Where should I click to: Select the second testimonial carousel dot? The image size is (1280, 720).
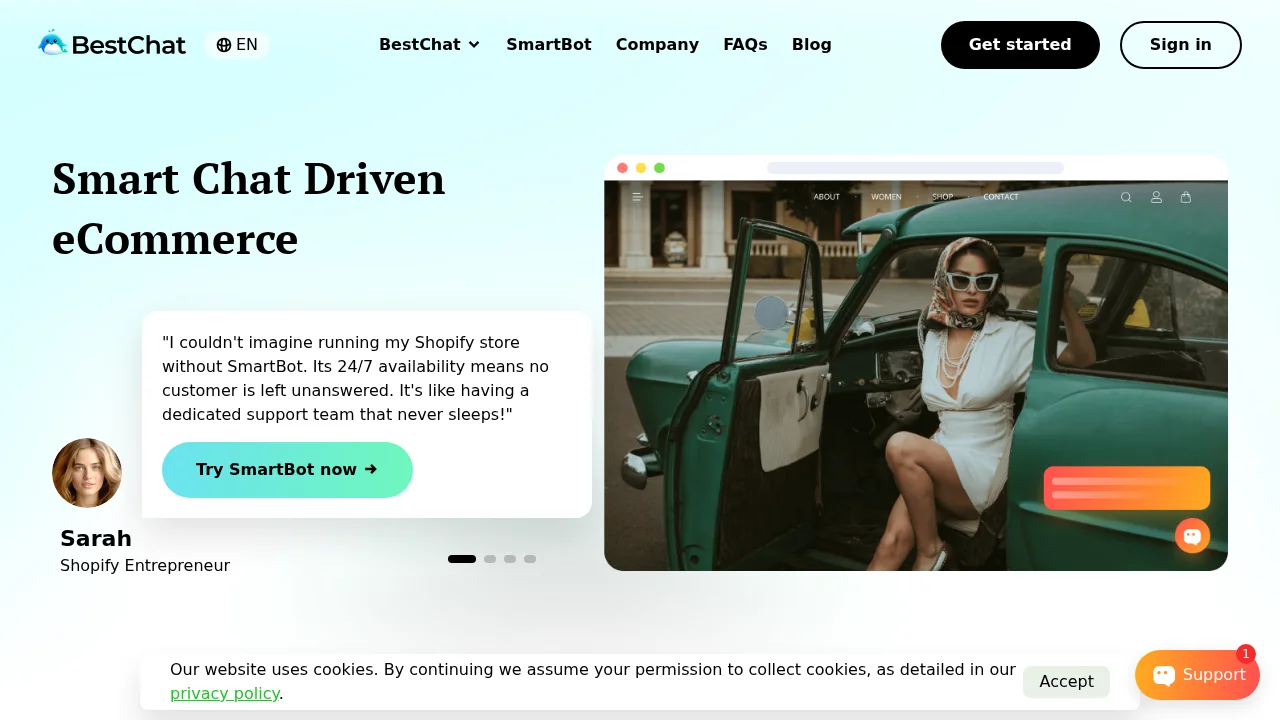[x=490, y=559]
